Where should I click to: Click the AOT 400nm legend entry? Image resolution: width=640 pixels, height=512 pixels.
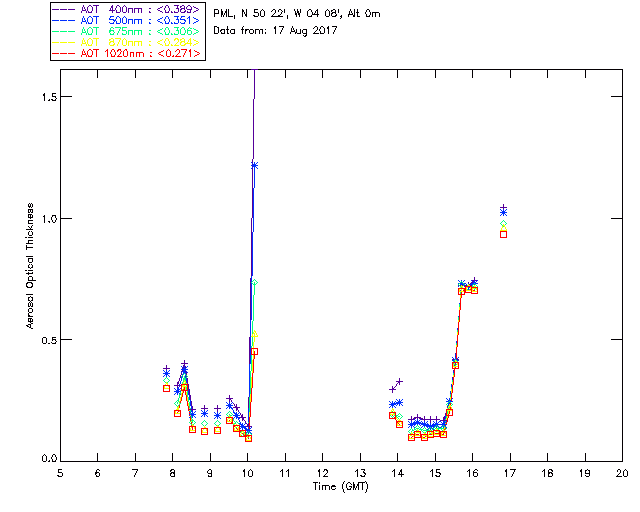tap(127, 9)
